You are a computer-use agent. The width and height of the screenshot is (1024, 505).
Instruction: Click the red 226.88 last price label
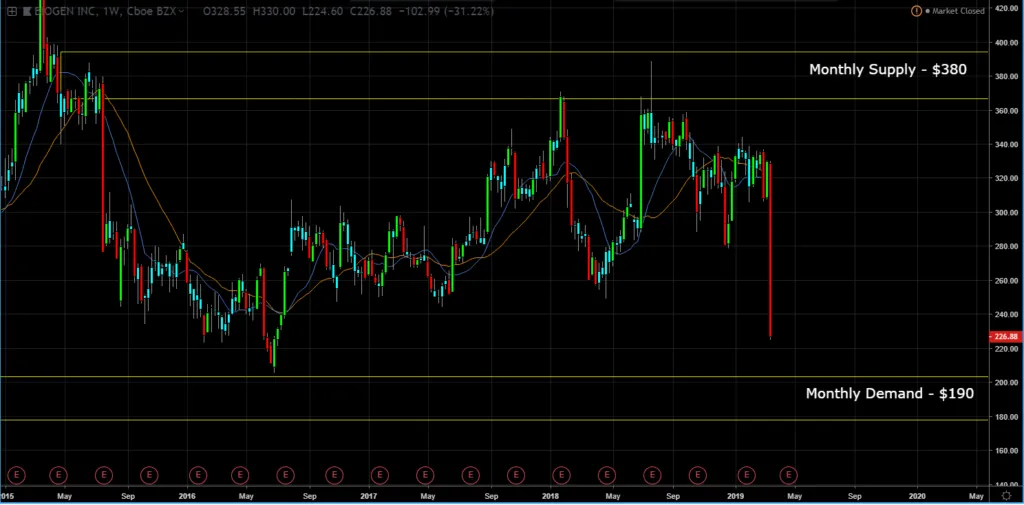pos(1005,336)
